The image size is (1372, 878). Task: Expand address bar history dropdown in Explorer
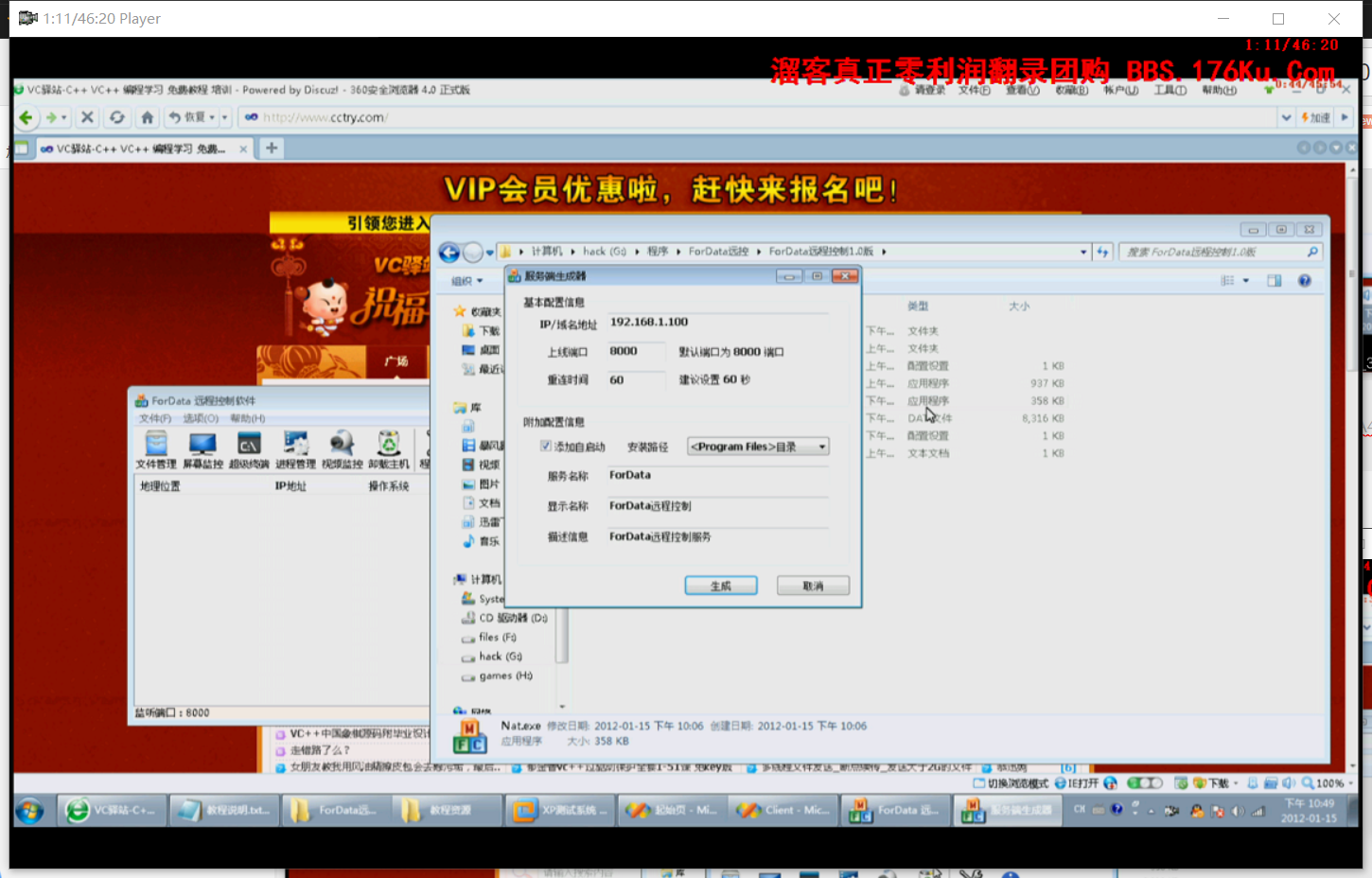pyautogui.click(x=1083, y=252)
